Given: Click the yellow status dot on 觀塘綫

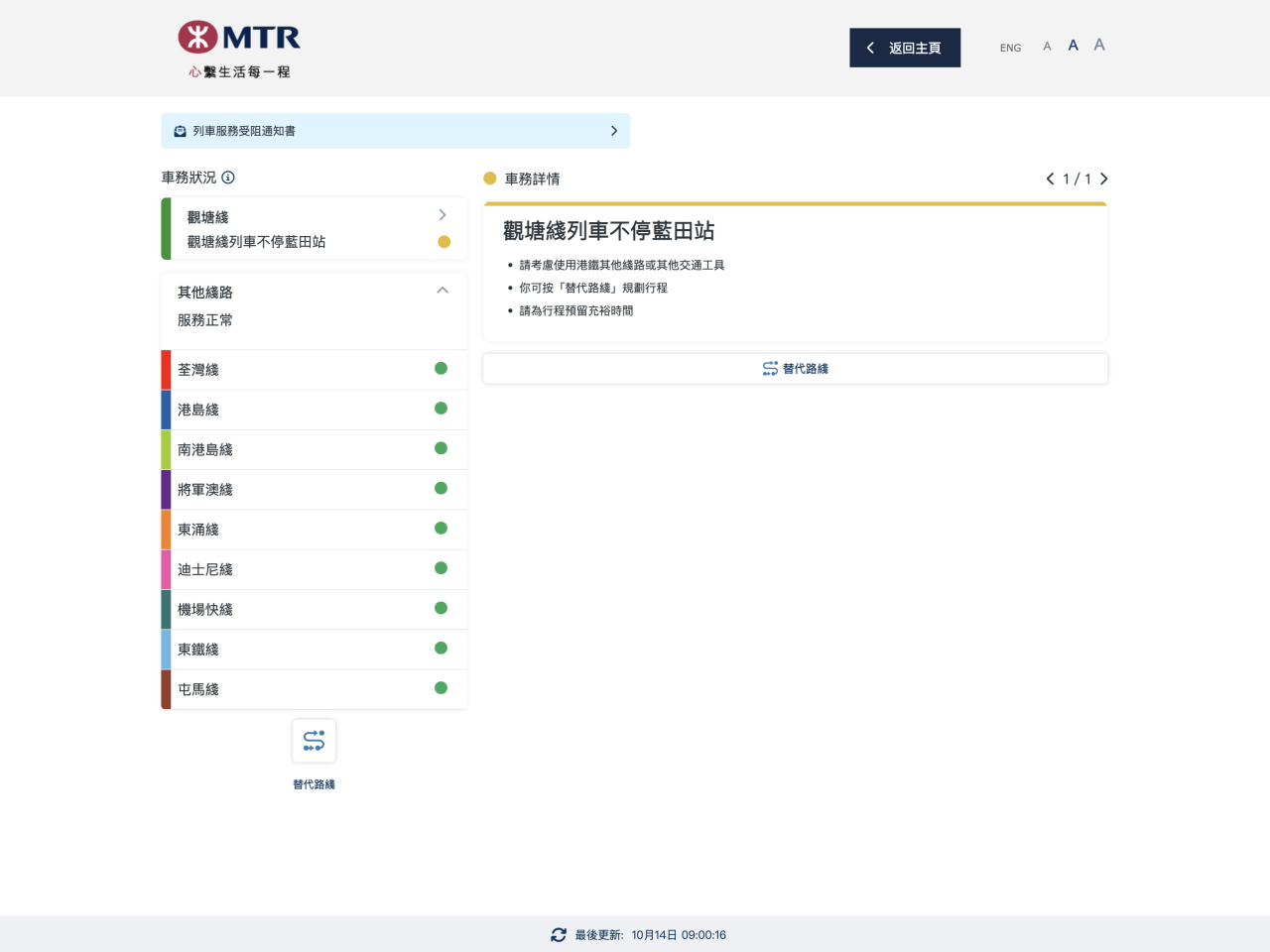Looking at the screenshot, I should pos(444,242).
